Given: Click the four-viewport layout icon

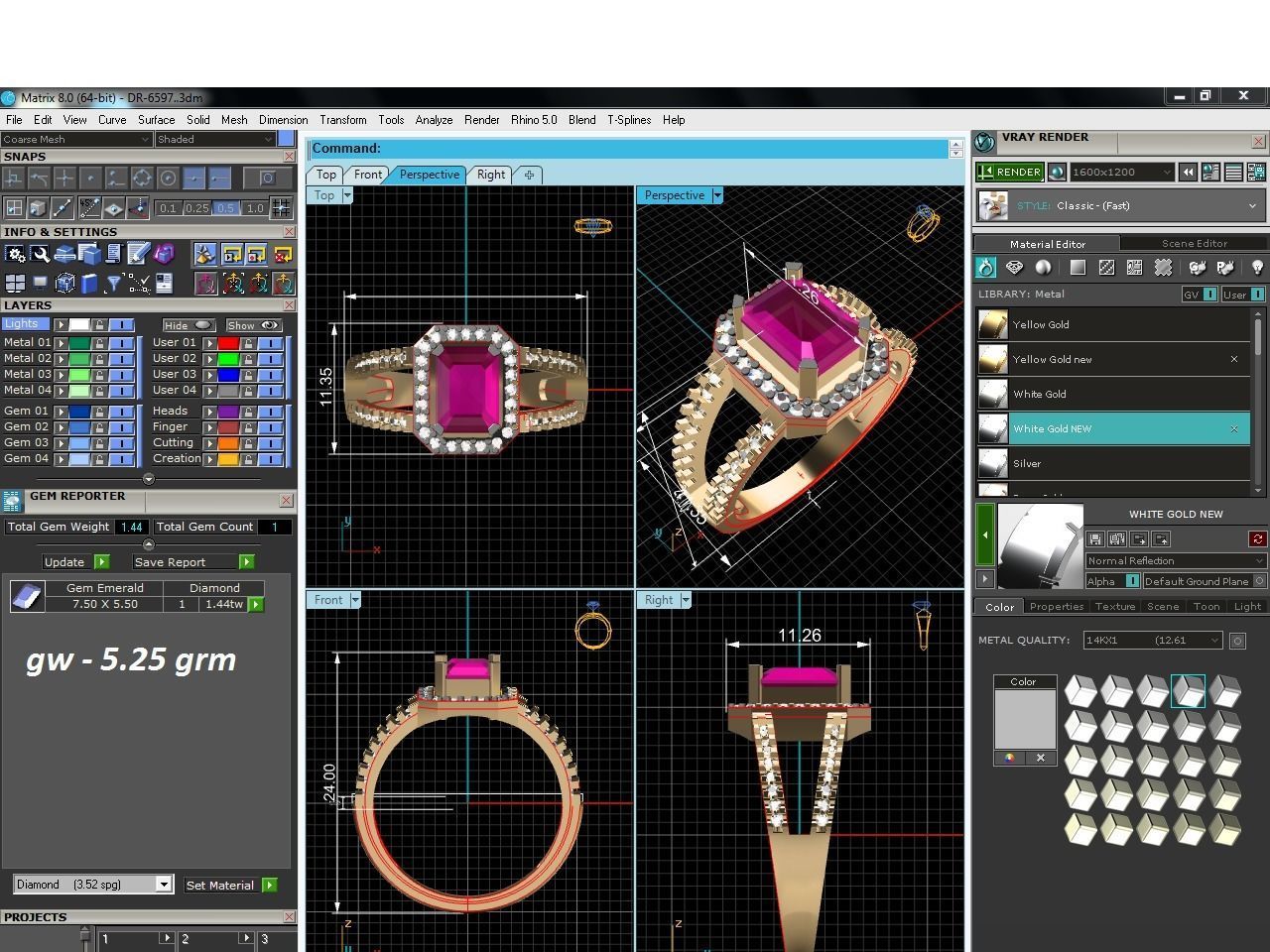Looking at the screenshot, I should pos(15,284).
